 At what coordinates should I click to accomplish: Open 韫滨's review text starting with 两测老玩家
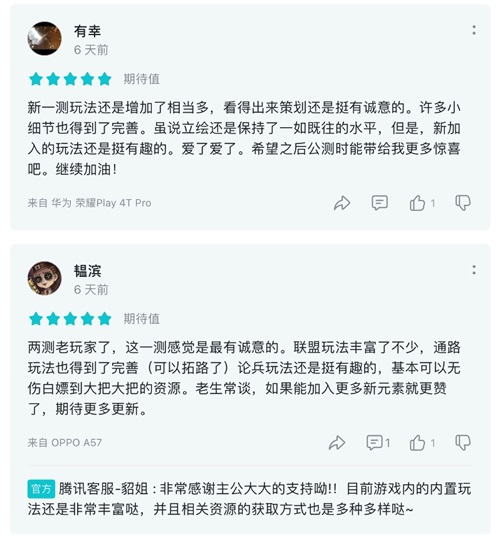click(x=244, y=378)
